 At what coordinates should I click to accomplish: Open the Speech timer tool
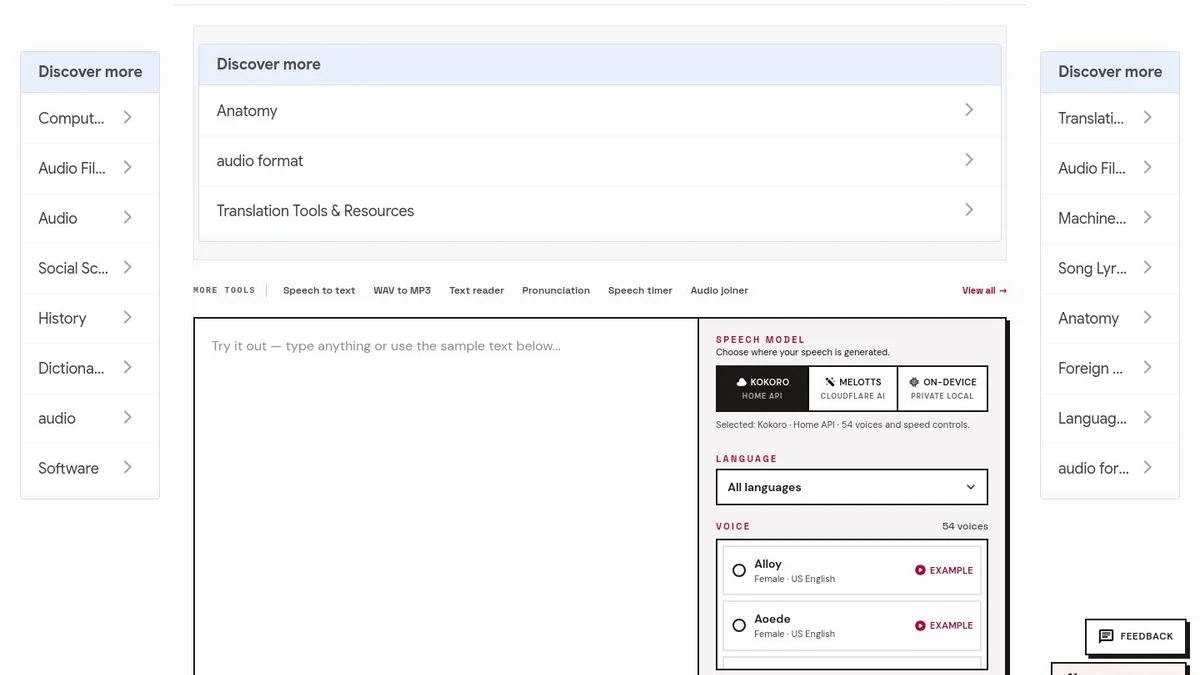click(x=640, y=290)
